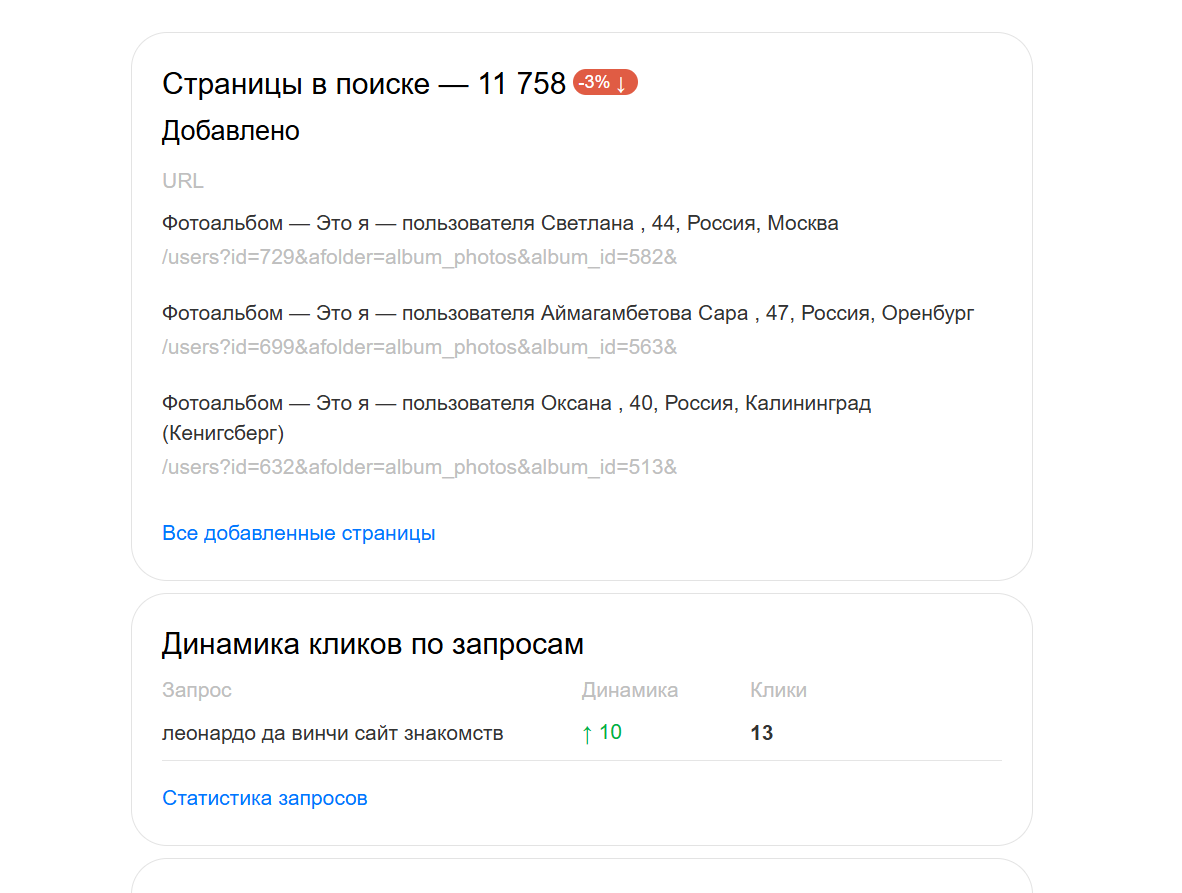
Task: Select the 'леонардо да винчи сайт знакомств' query
Action: tap(332, 733)
